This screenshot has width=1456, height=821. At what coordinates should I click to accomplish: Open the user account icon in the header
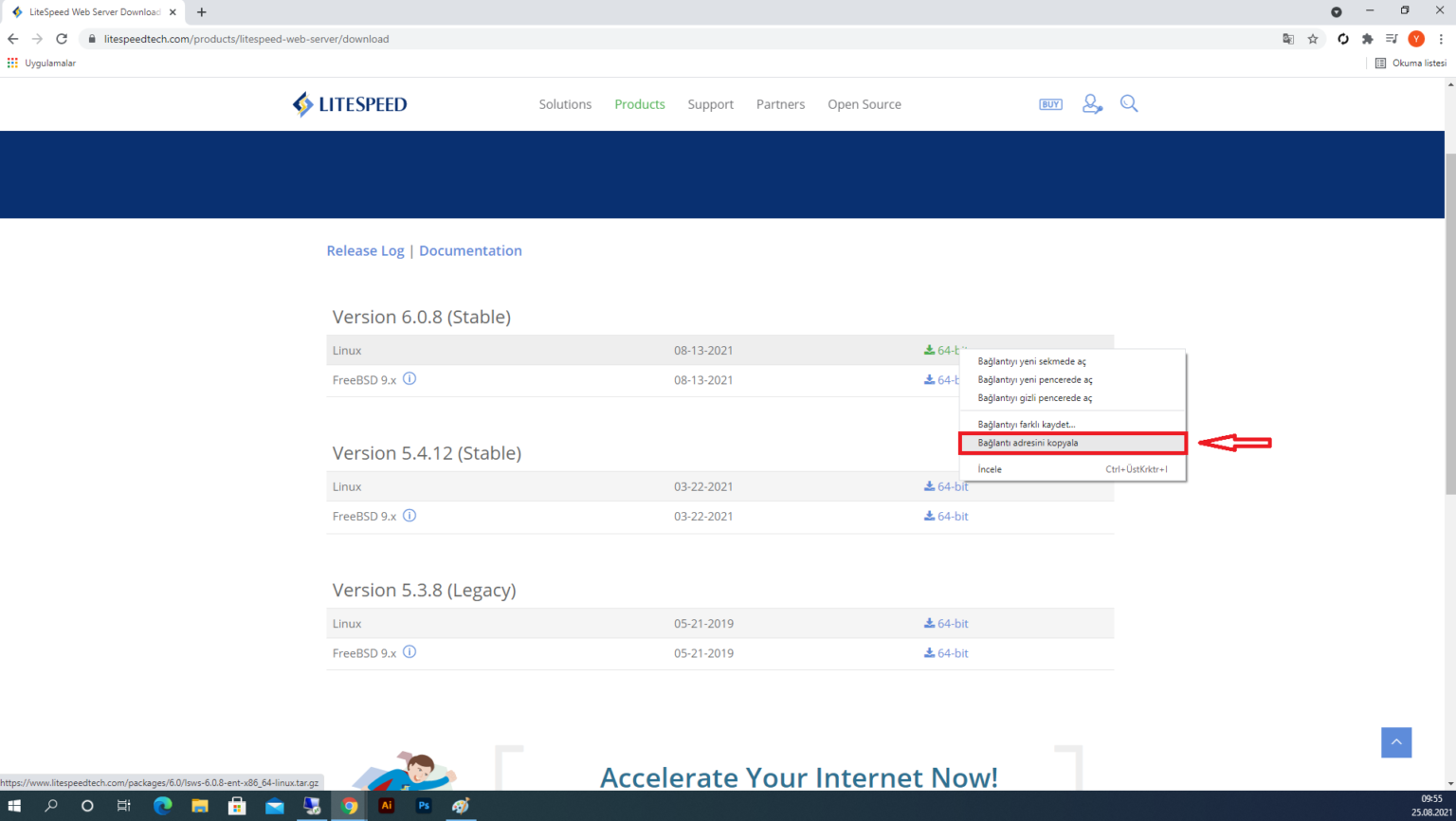(1092, 104)
